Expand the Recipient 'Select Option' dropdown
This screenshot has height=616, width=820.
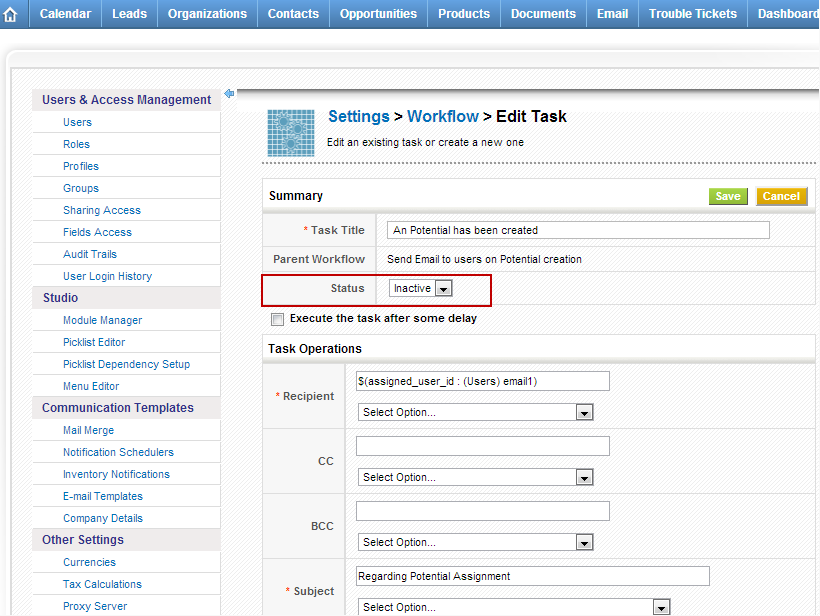tap(475, 412)
